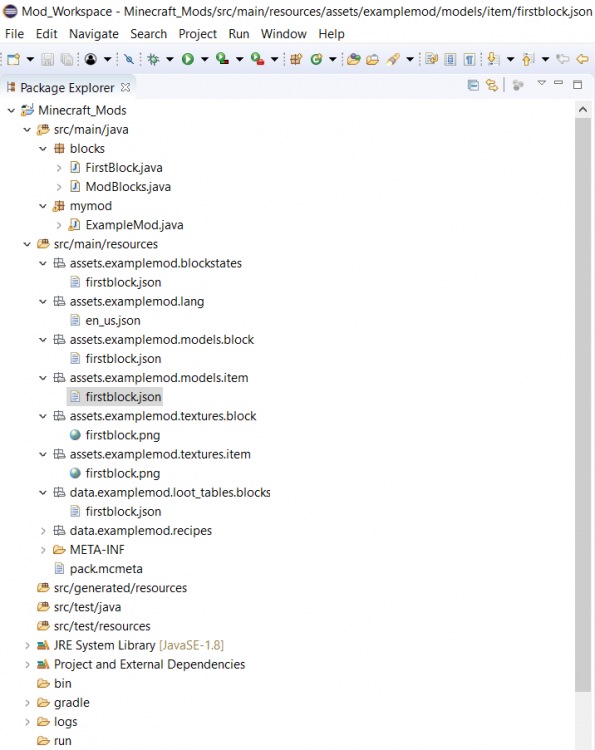Select the pack.mcmeta file
This screenshot has width=595, height=750.
(x=106, y=569)
